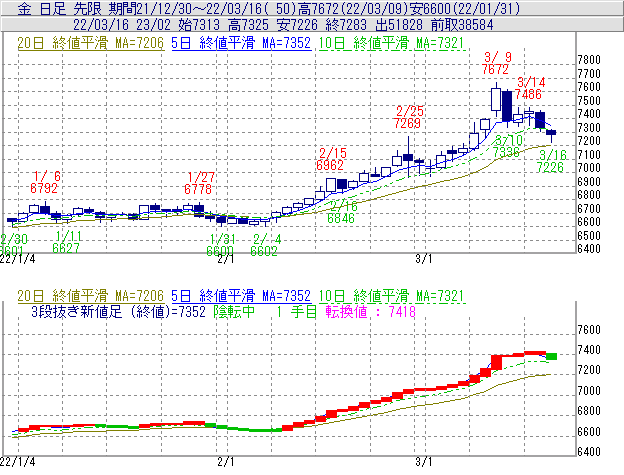
Task: Click the 3/9 tall white candlestick
Action: pos(496,99)
